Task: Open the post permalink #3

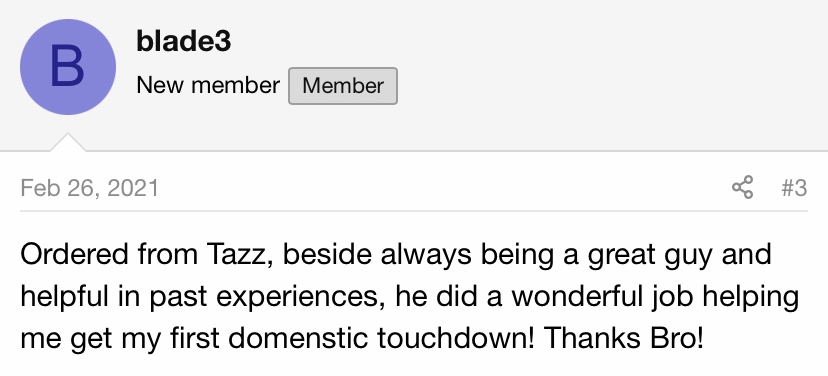Action: coord(794,188)
